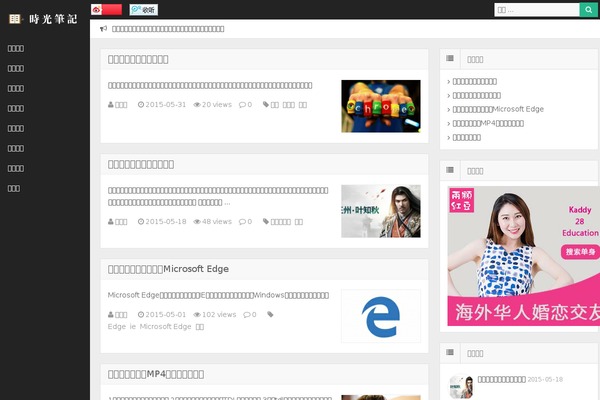Click the green magnifier search button
Viewport: 600px width, 400px height.
click(x=588, y=10)
